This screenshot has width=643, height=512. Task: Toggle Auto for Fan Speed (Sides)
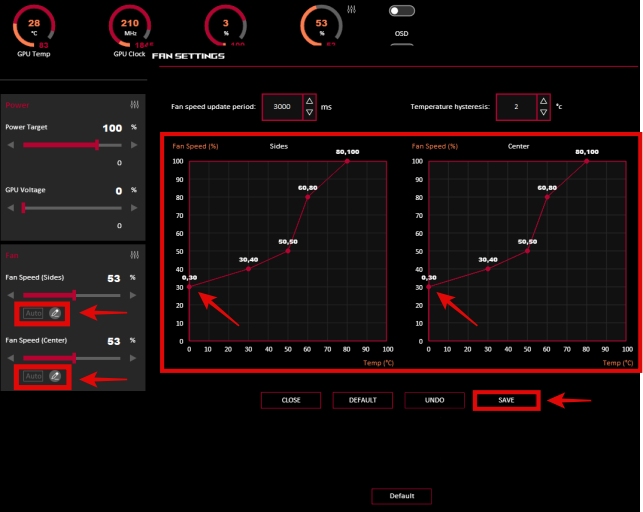[33, 314]
